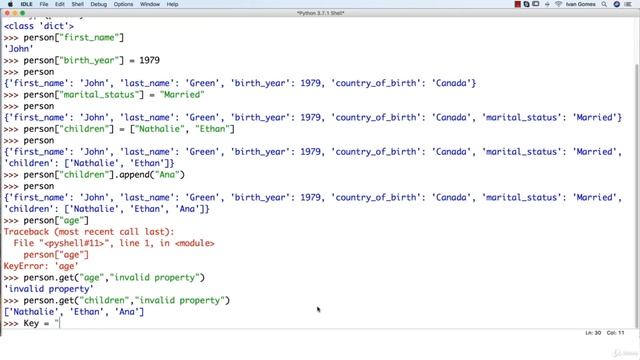
Task: Open the Edit menu
Action: (60, 4)
